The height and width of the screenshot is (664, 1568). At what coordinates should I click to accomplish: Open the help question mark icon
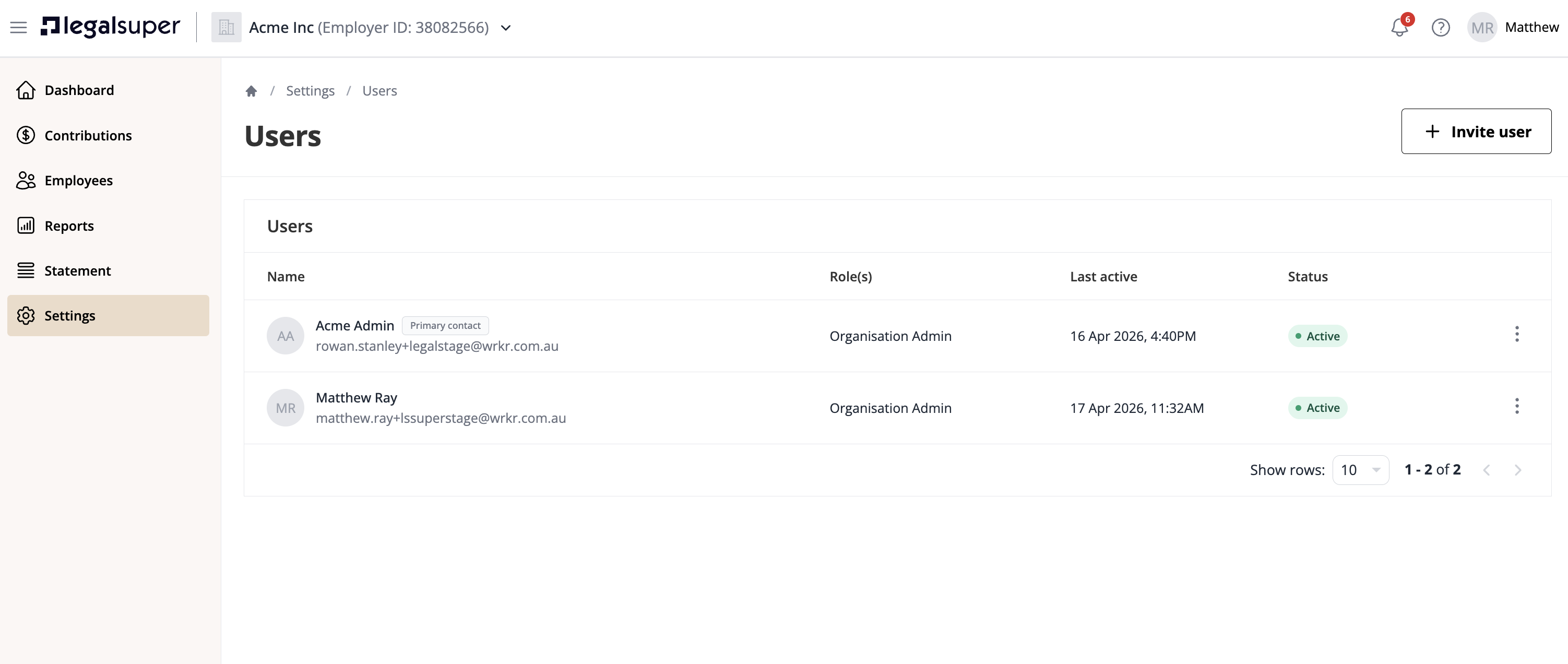tap(1440, 27)
